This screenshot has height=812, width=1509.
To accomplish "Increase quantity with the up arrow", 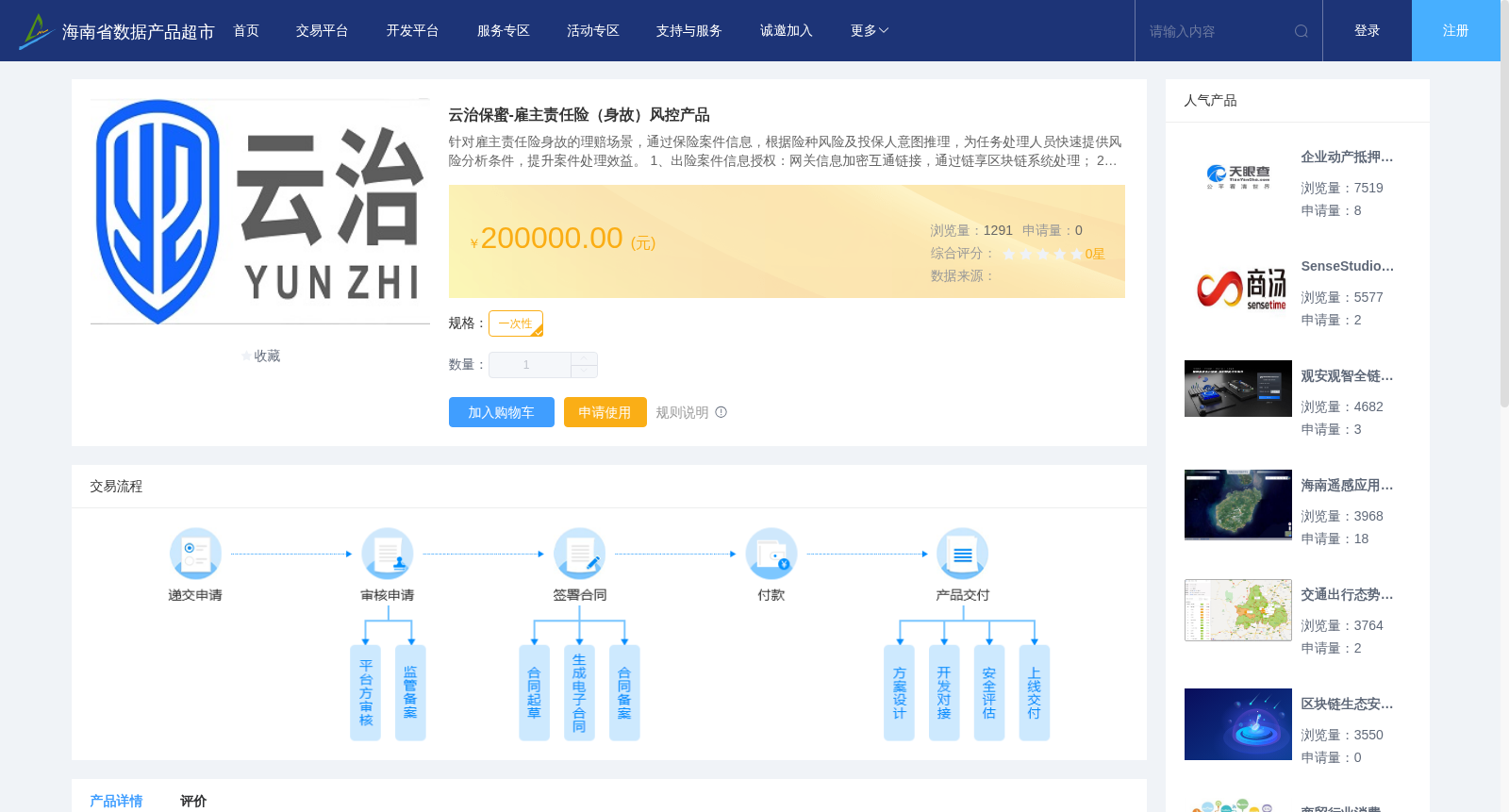I will (585, 358).
